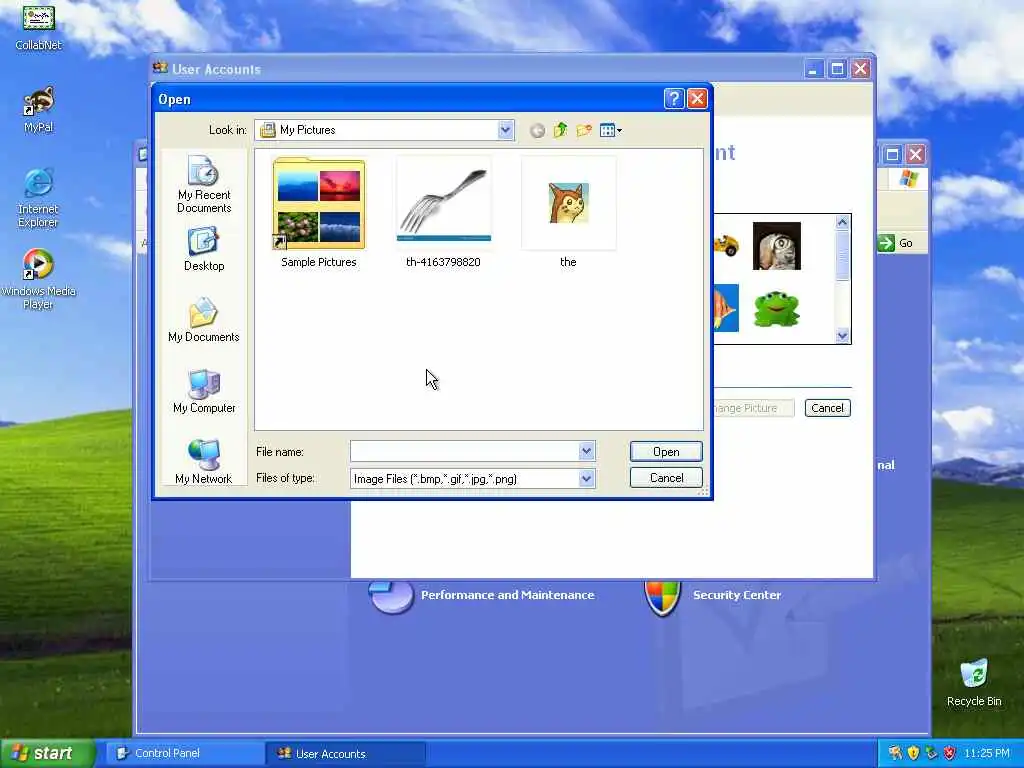Select the fork image th-4163798820
Viewport: 1024px width, 768px height.
[x=443, y=213]
